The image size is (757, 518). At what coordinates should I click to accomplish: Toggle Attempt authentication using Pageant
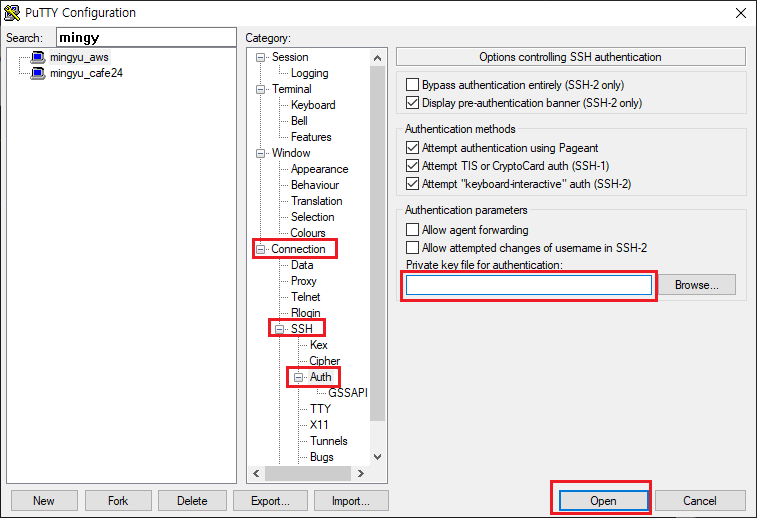click(412, 148)
